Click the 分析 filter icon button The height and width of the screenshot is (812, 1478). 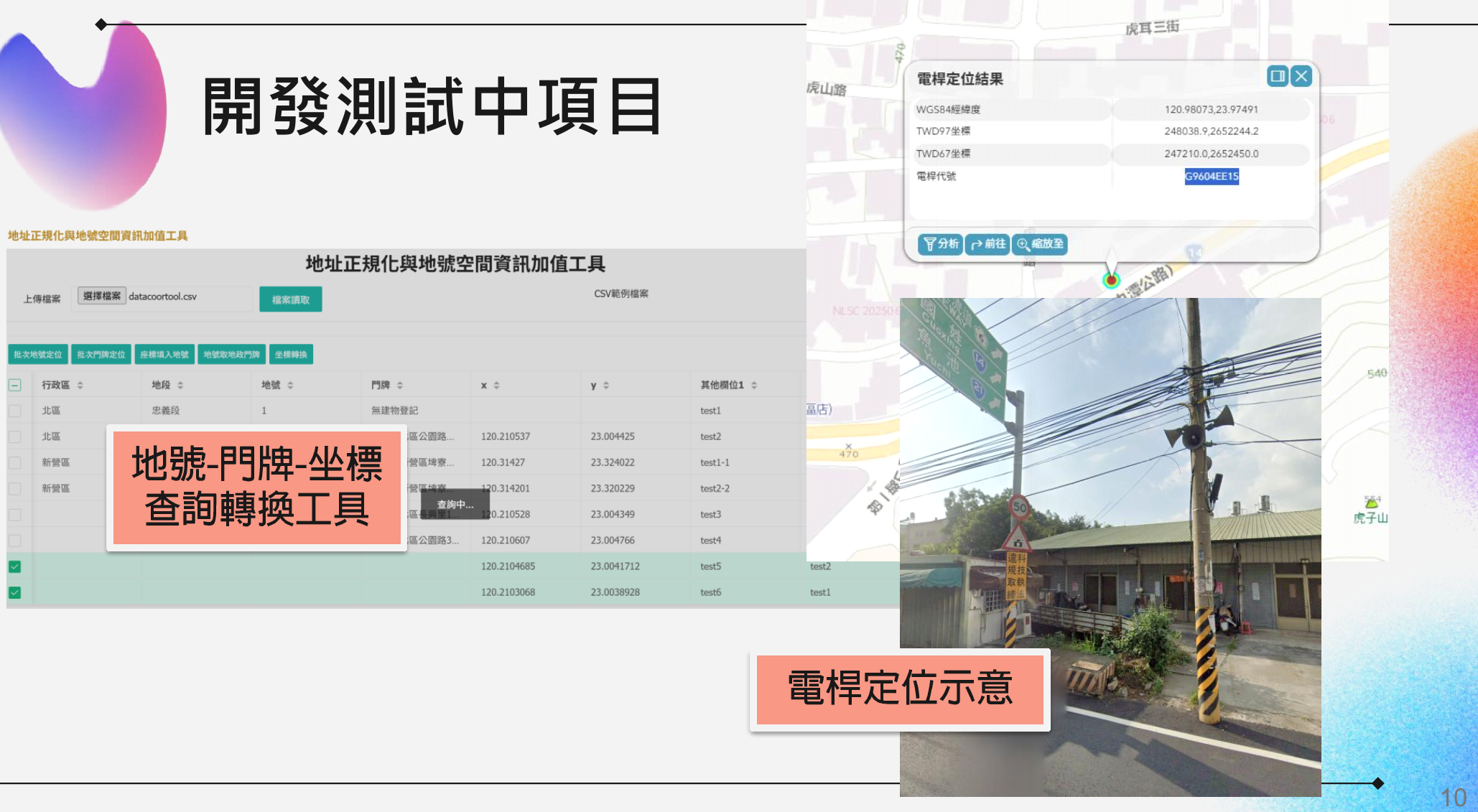[x=940, y=244]
